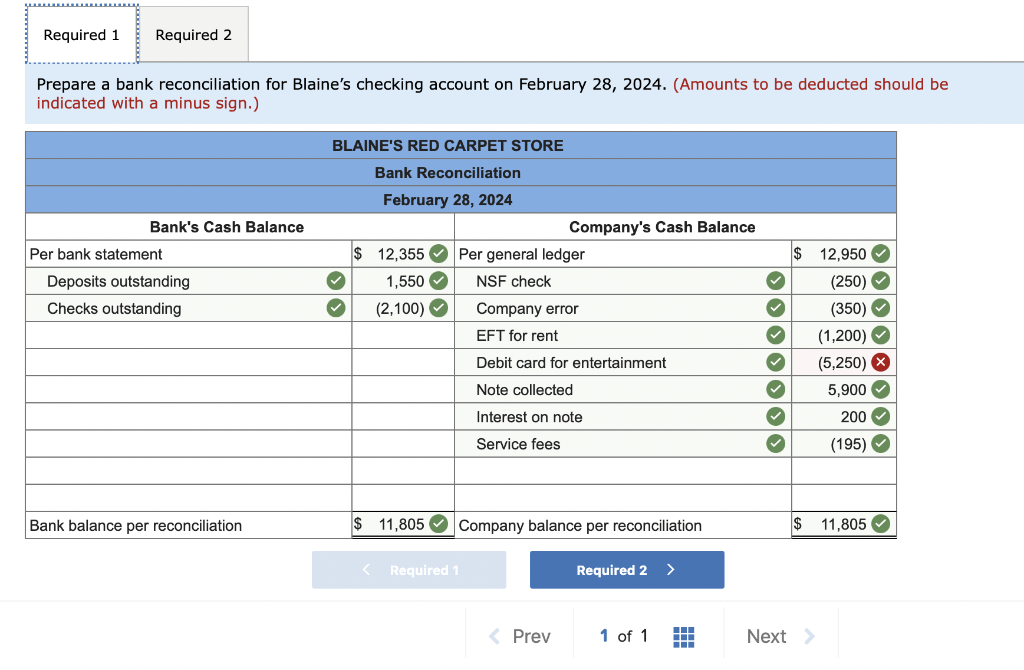Go to Required 2 using the blue button
Viewport: 1024px width, 670px height.
tap(627, 569)
